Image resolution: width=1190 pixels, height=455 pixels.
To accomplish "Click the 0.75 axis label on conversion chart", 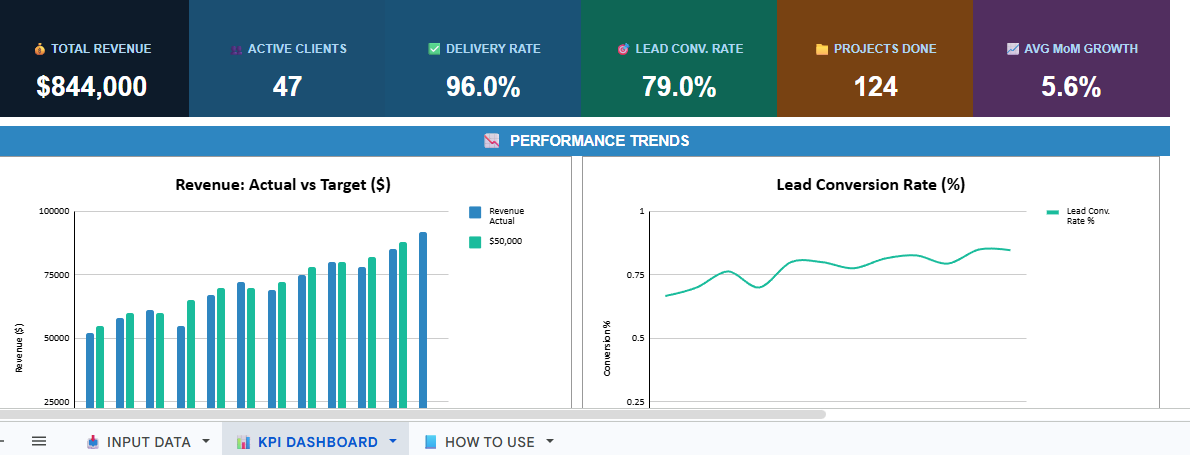I will 634,275.
